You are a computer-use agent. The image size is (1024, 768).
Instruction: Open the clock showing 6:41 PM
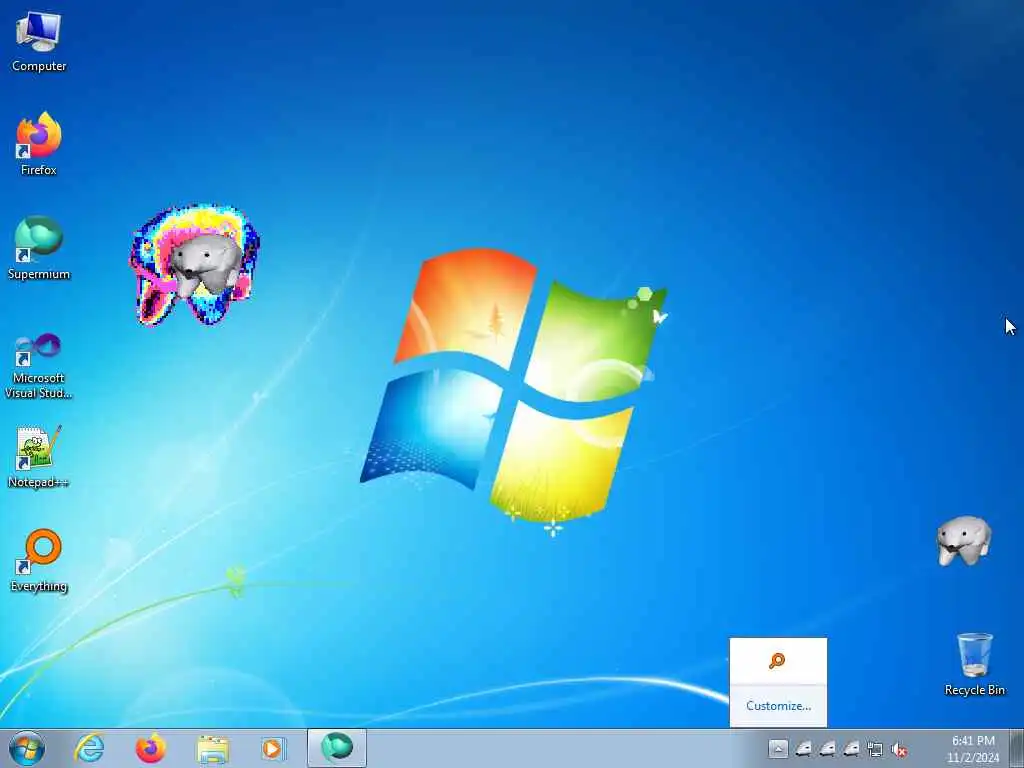click(x=973, y=741)
